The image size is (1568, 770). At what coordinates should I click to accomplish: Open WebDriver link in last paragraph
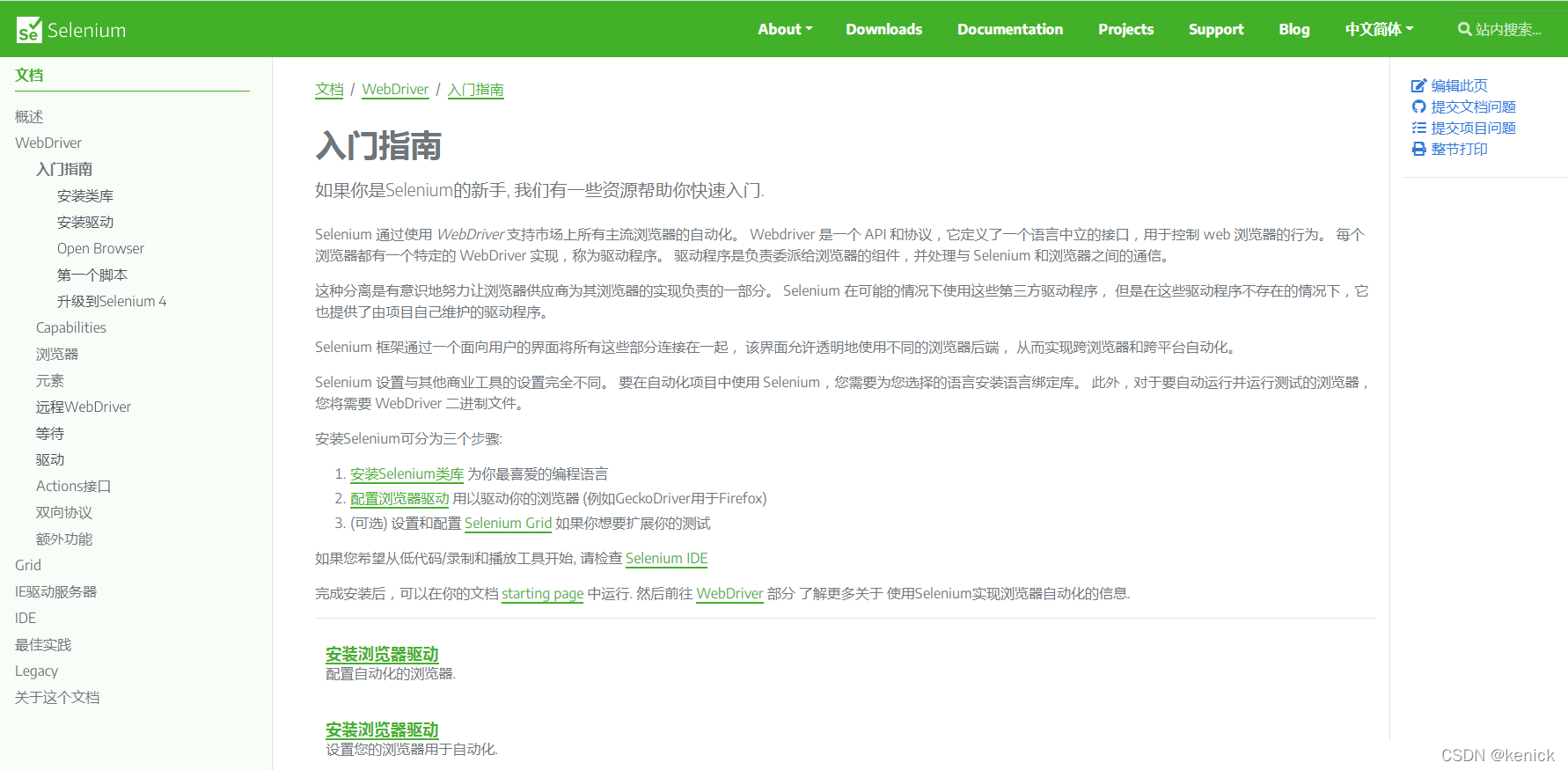[x=729, y=593]
